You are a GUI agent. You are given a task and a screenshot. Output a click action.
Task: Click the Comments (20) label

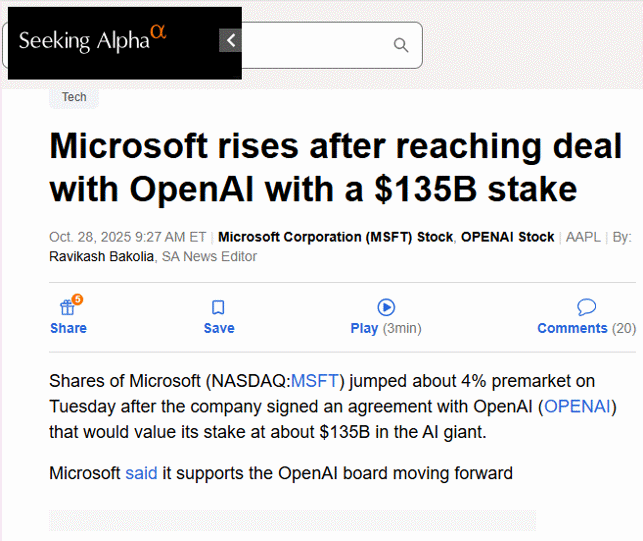[x=586, y=328]
